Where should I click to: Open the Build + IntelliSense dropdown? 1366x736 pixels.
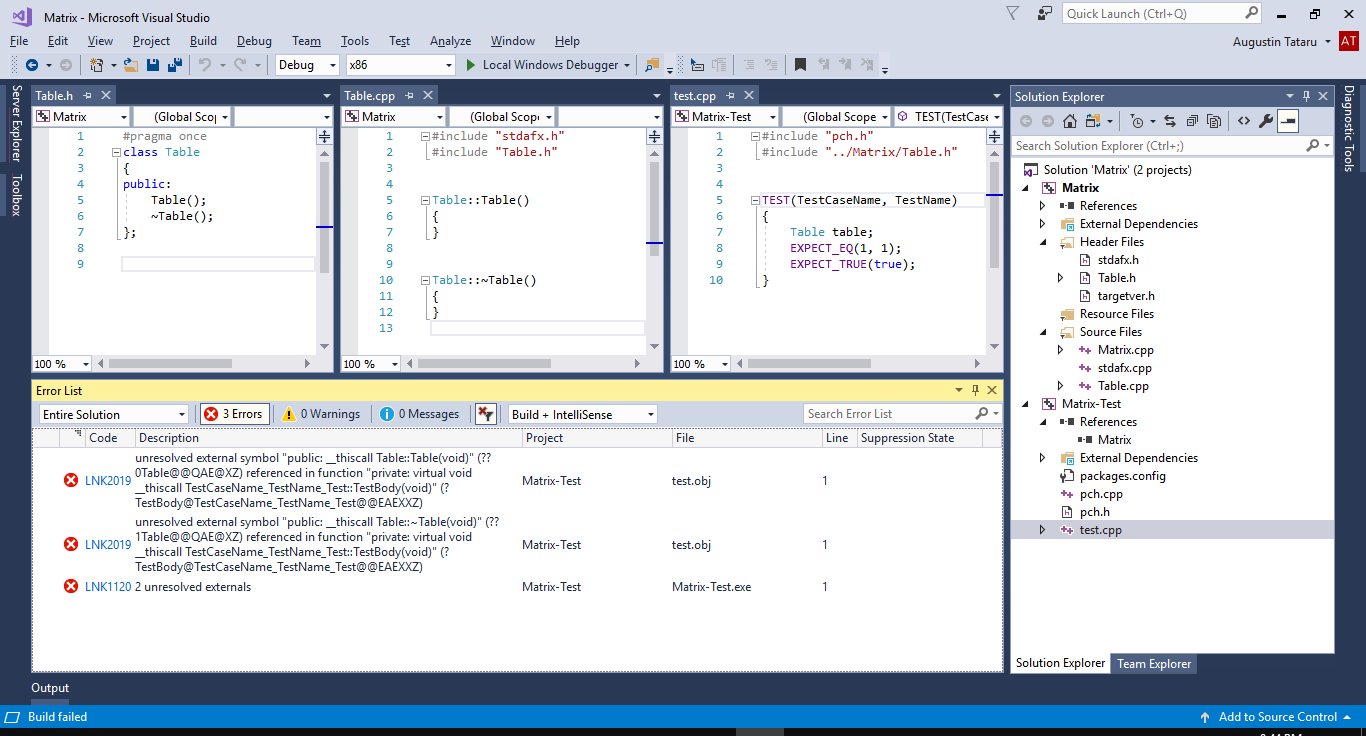(x=582, y=414)
